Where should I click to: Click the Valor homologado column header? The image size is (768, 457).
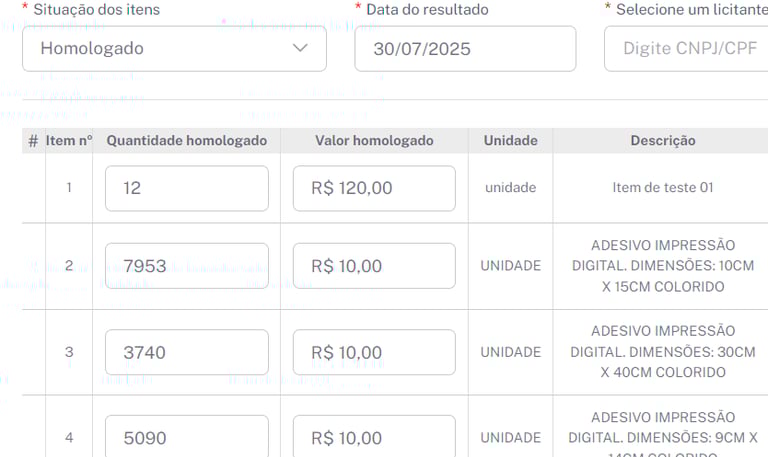pyautogui.click(x=374, y=141)
